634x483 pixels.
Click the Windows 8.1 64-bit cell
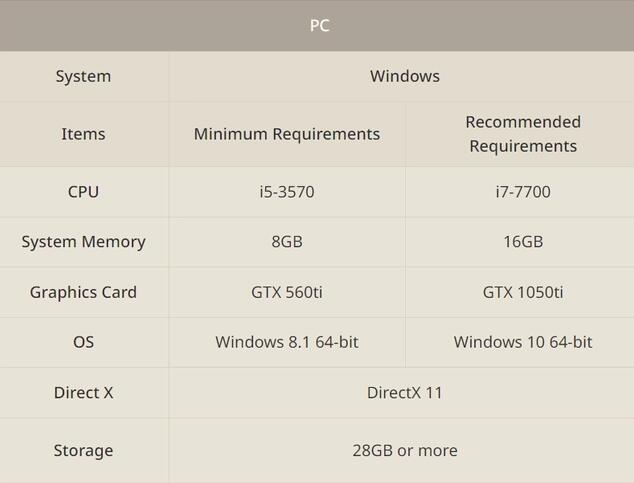287,342
